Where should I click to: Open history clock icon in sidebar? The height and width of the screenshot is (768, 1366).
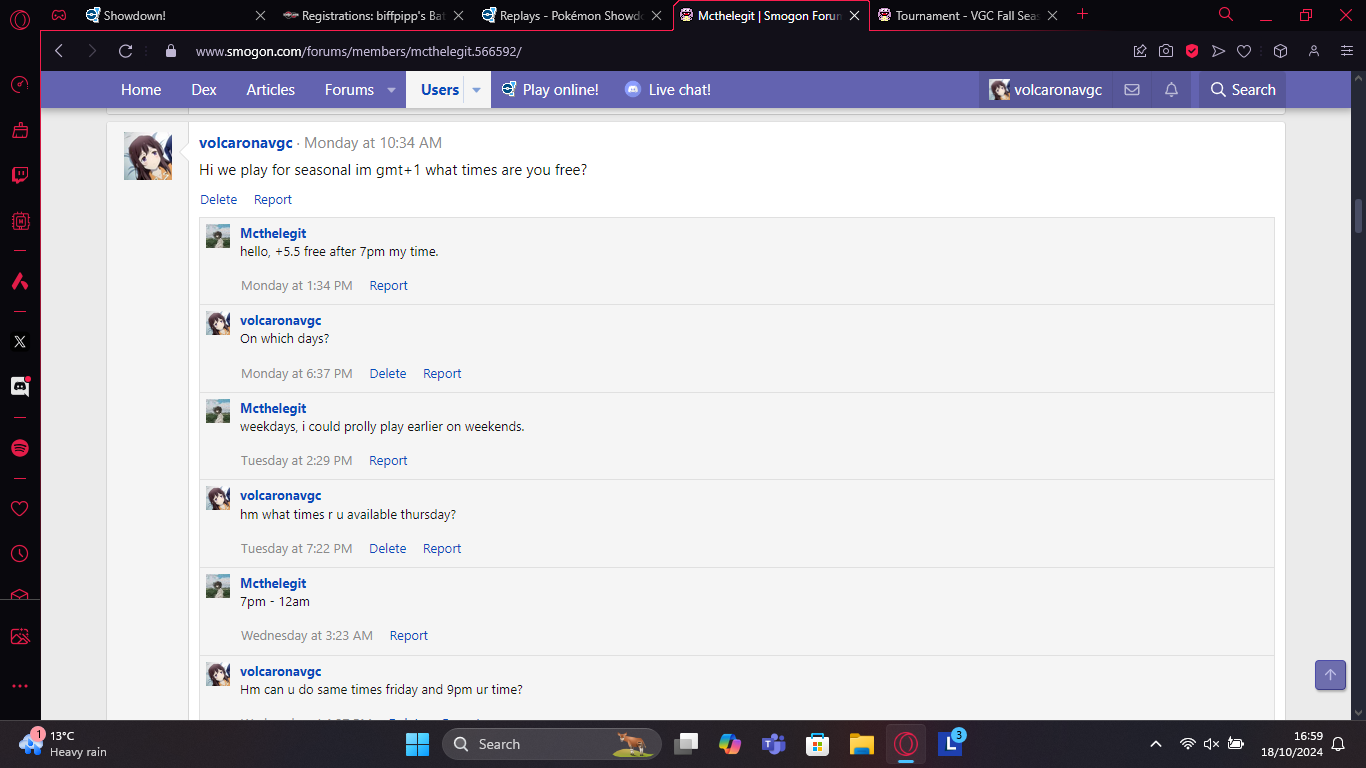point(20,553)
